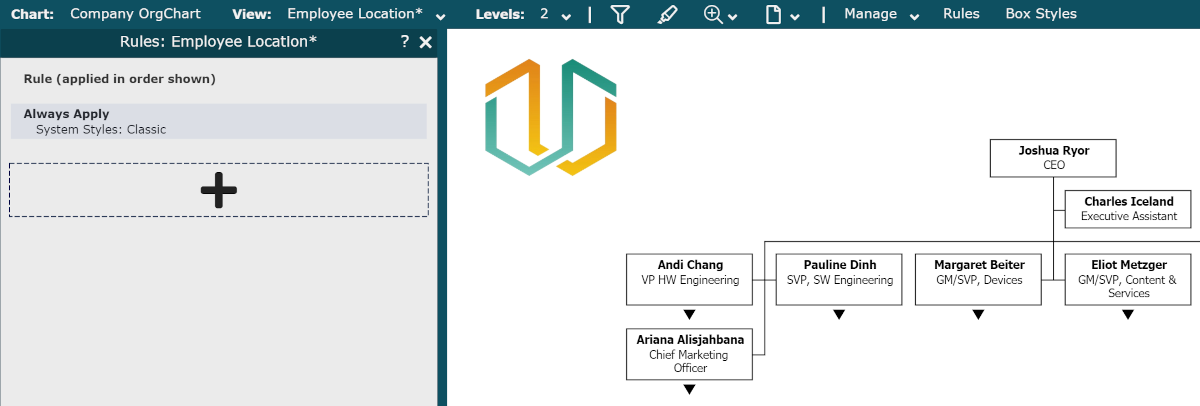This screenshot has width=1200, height=406.
Task: Click the filter funnel icon
Action: coord(619,14)
